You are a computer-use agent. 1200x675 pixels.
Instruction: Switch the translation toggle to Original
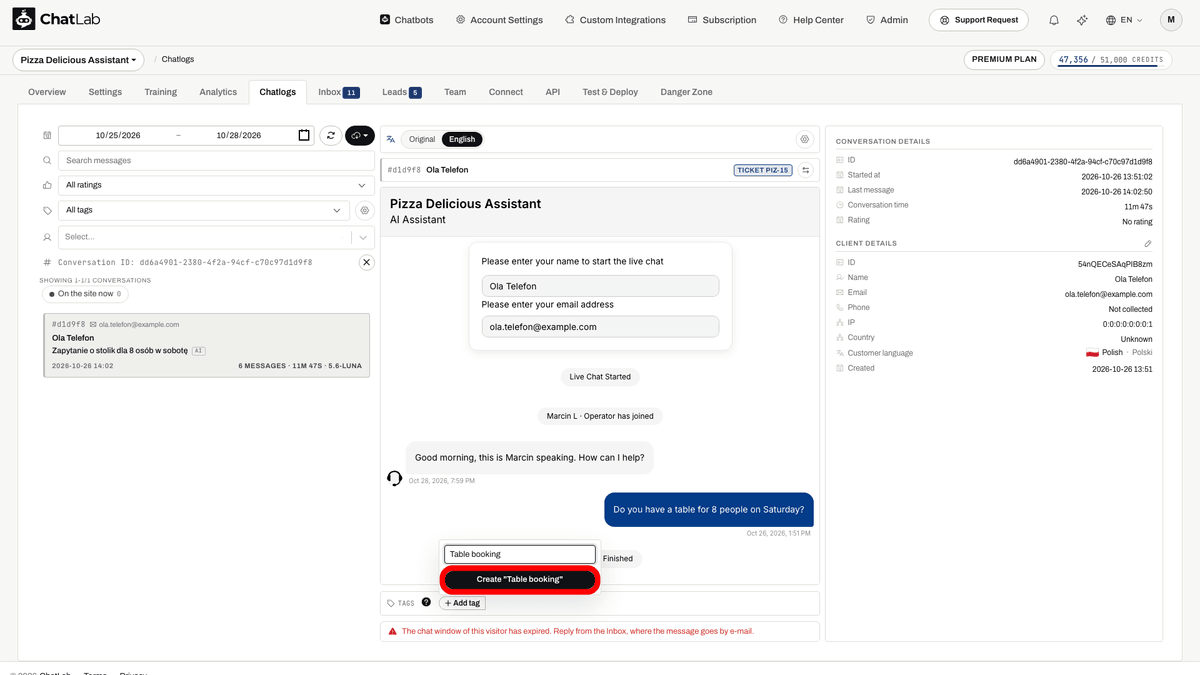pyautogui.click(x=422, y=139)
